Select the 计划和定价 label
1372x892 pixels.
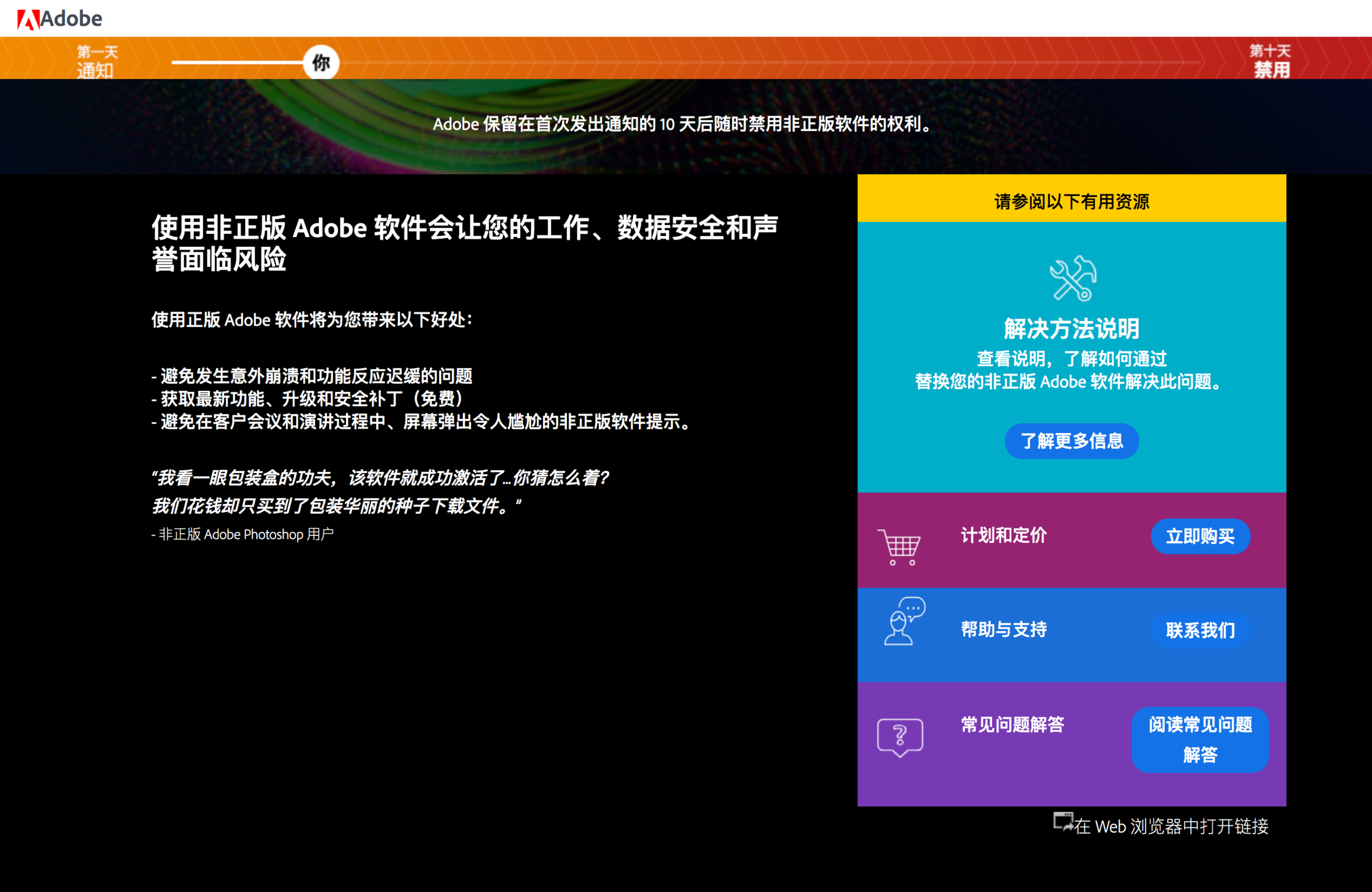1003,535
